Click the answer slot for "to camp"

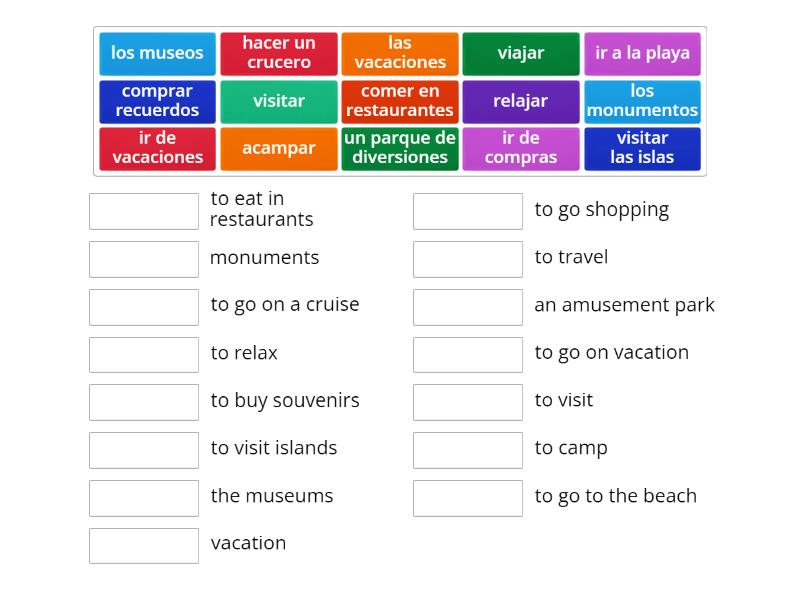(467, 449)
